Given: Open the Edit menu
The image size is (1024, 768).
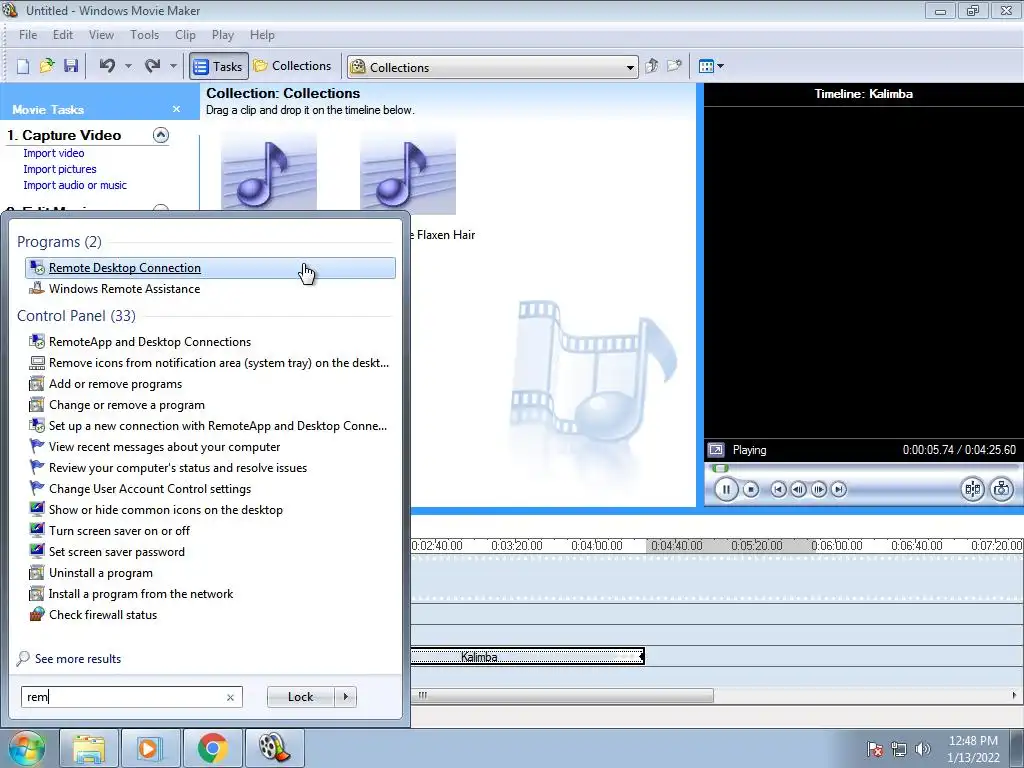Looking at the screenshot, I should (63, 35).
